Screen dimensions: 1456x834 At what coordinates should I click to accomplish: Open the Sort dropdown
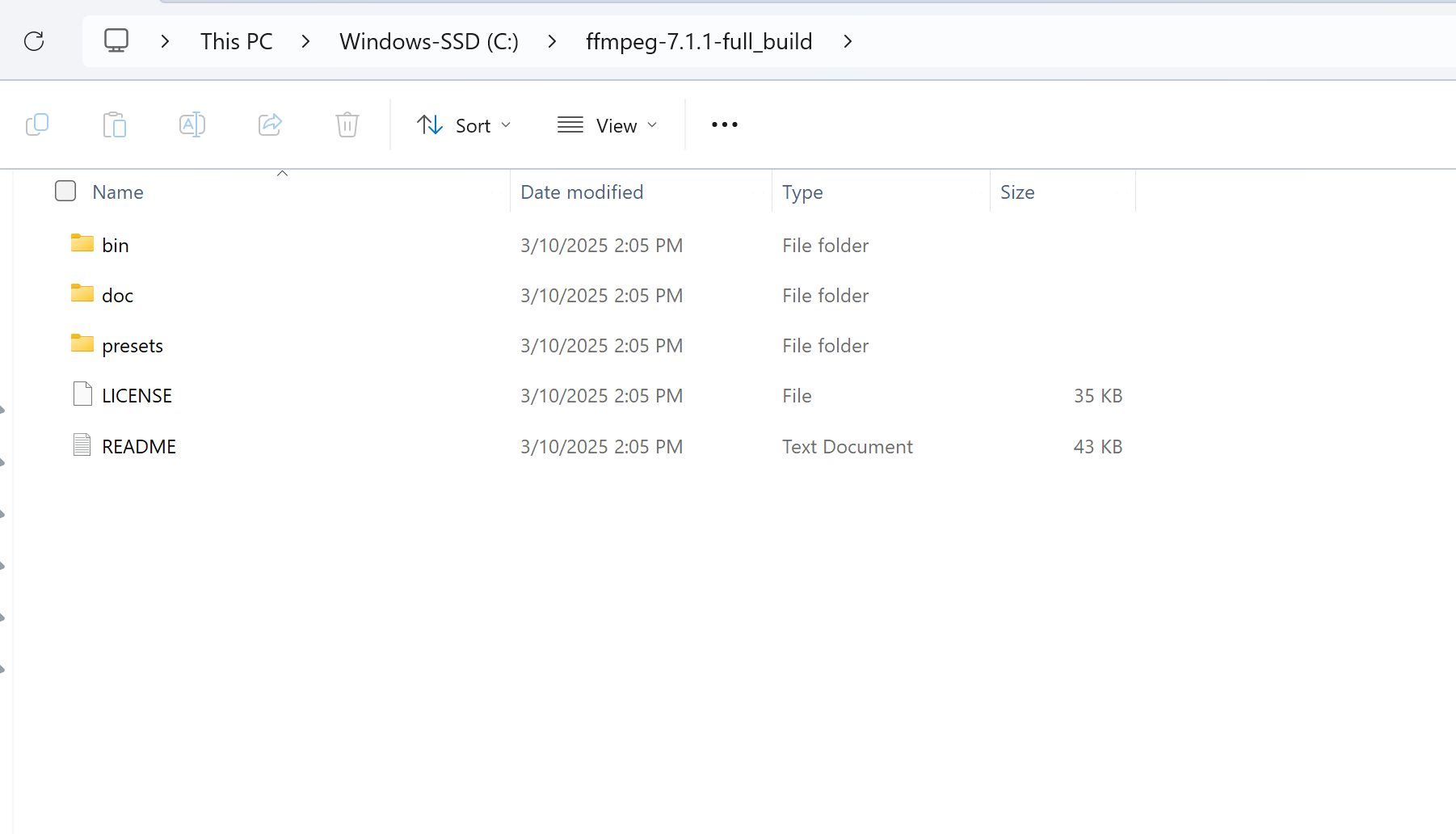coord(465,124)
